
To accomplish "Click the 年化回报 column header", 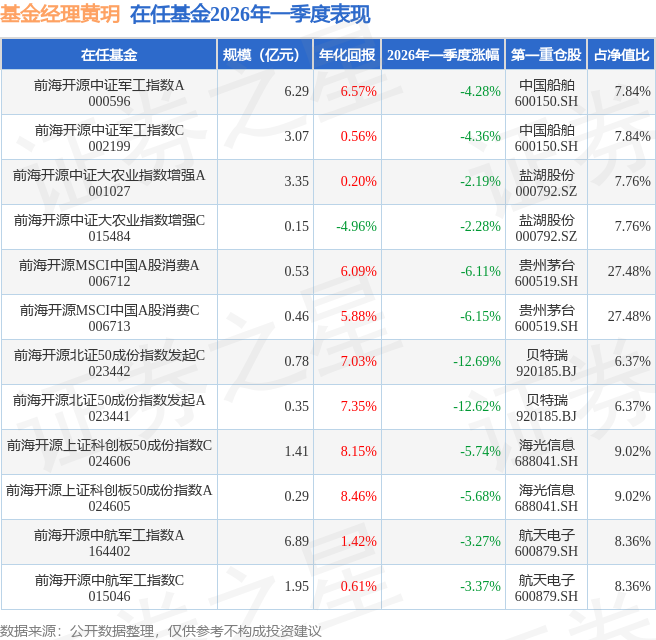I will pos(347,55).
